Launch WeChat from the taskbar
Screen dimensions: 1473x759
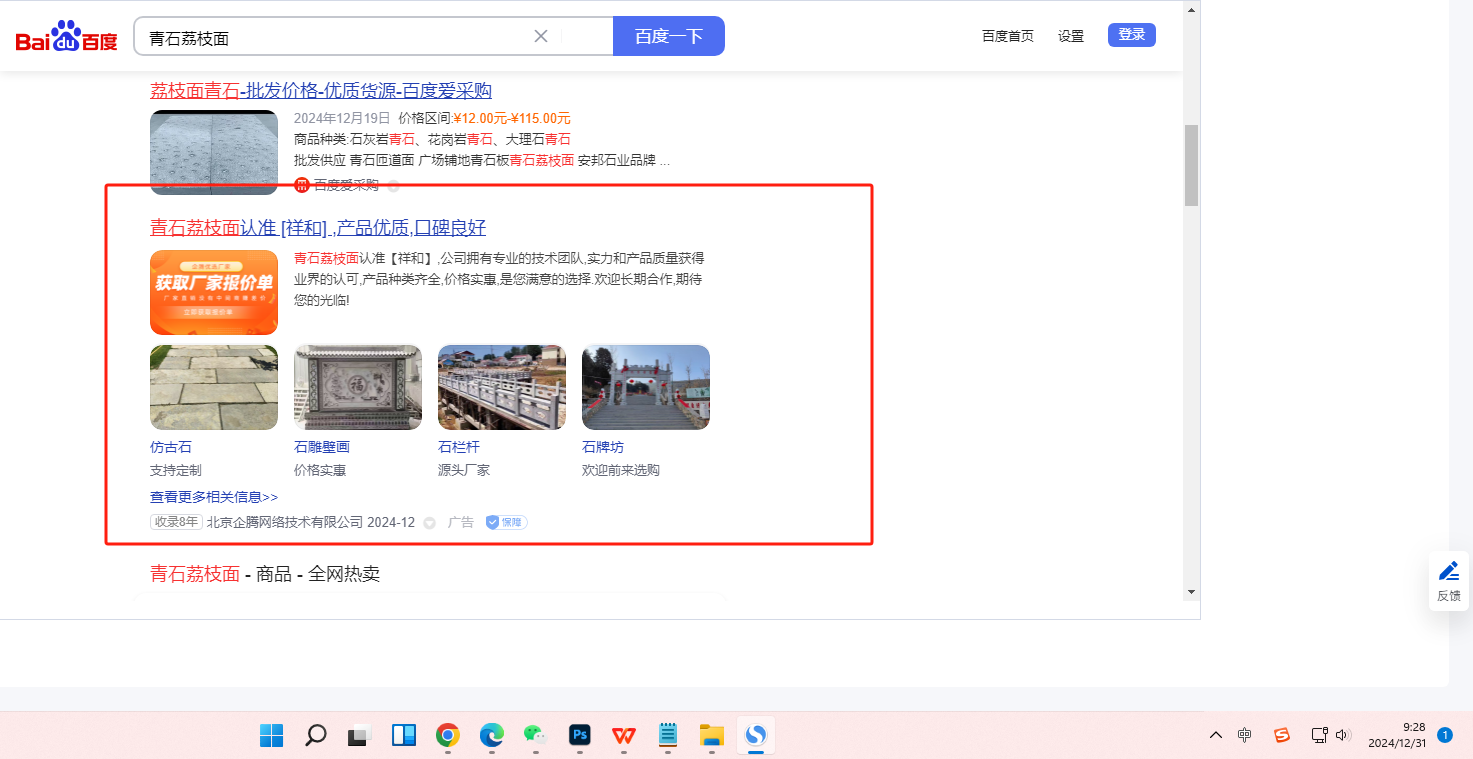click(x=535, y=736)
